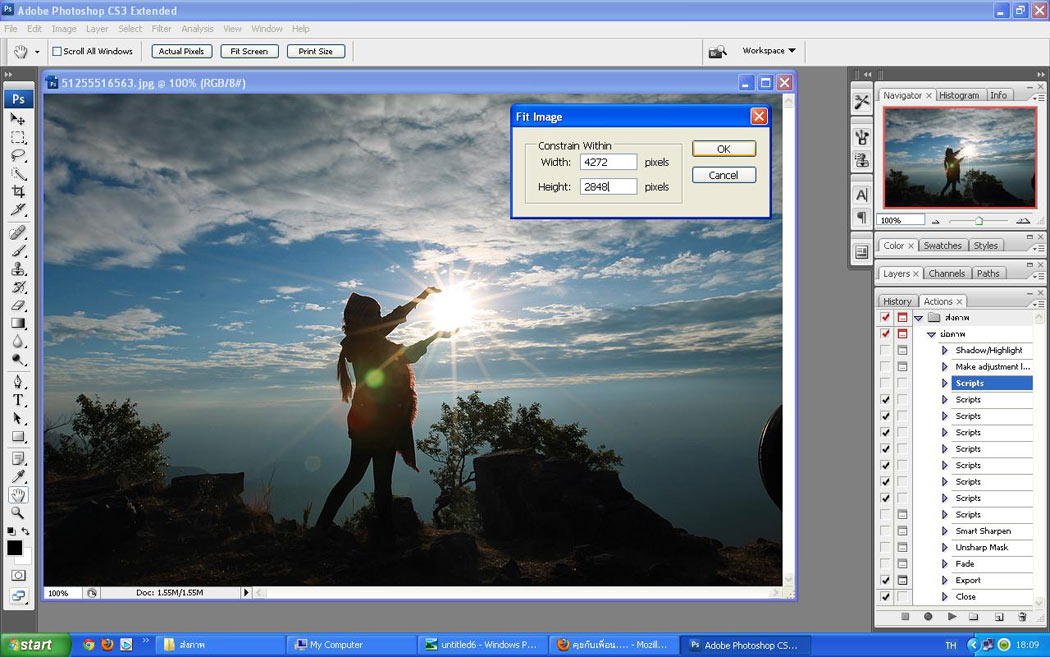Select the Move tool
This screenshot has width=1050, height=657.
(x=18, y=119)
